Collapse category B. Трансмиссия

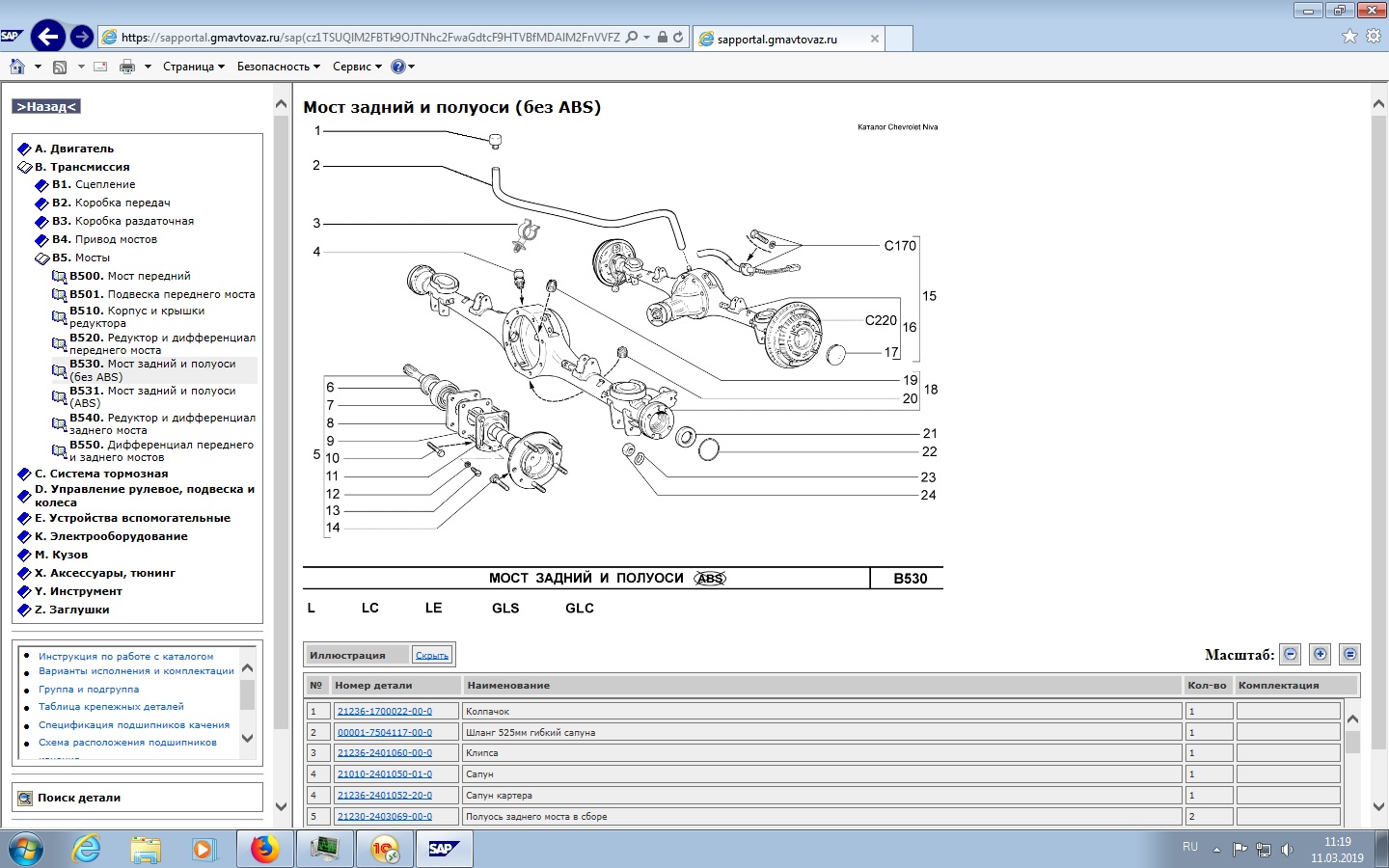24,167
